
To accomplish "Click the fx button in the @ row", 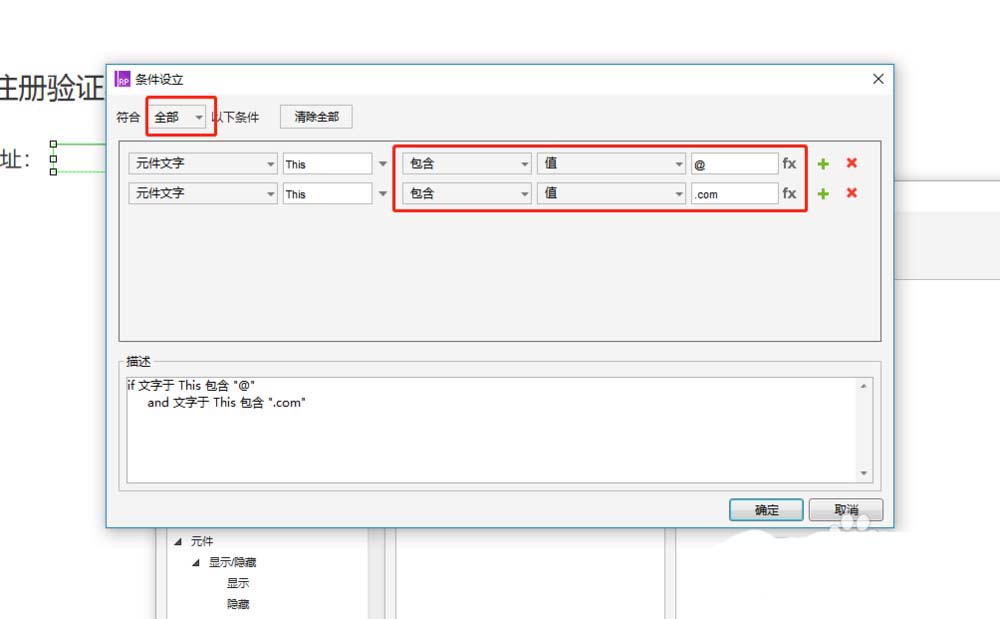I will [789, 164].
